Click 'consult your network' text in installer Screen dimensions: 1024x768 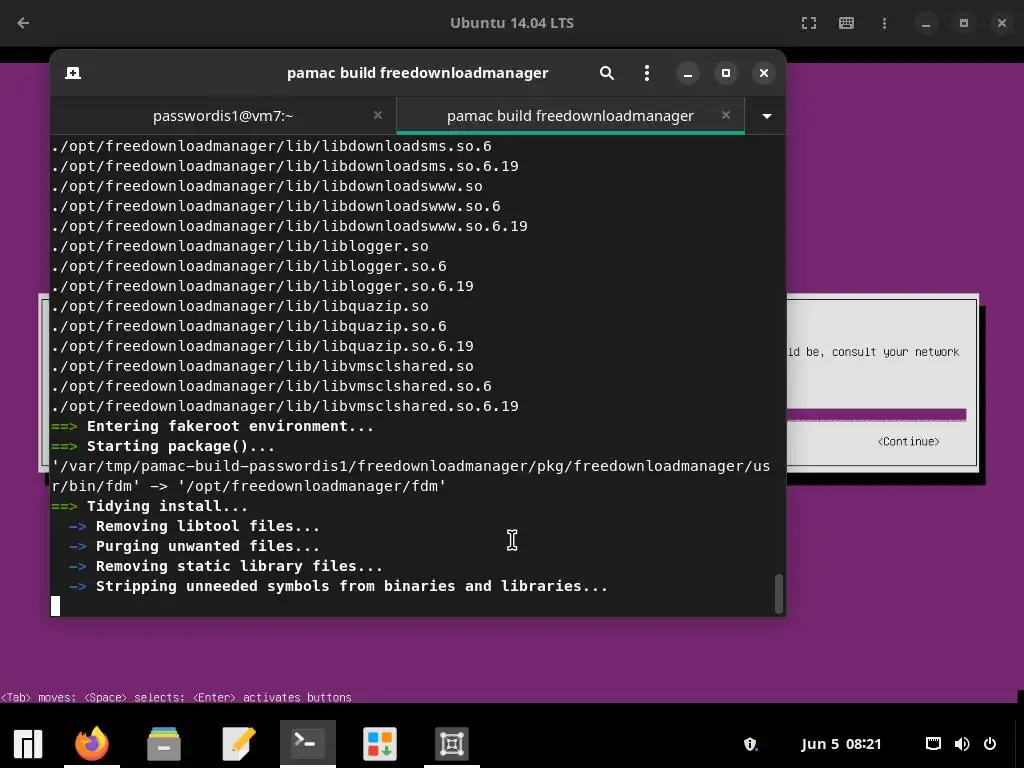pyautogui.click(x=895, y=352)
